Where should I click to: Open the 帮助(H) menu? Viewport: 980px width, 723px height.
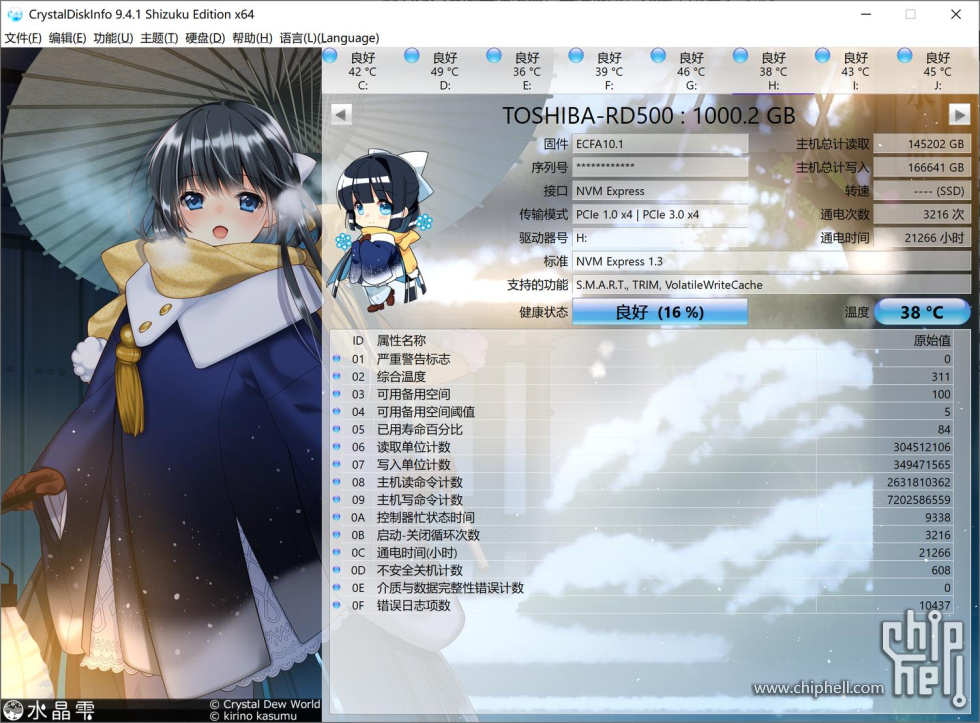point(252,38)
